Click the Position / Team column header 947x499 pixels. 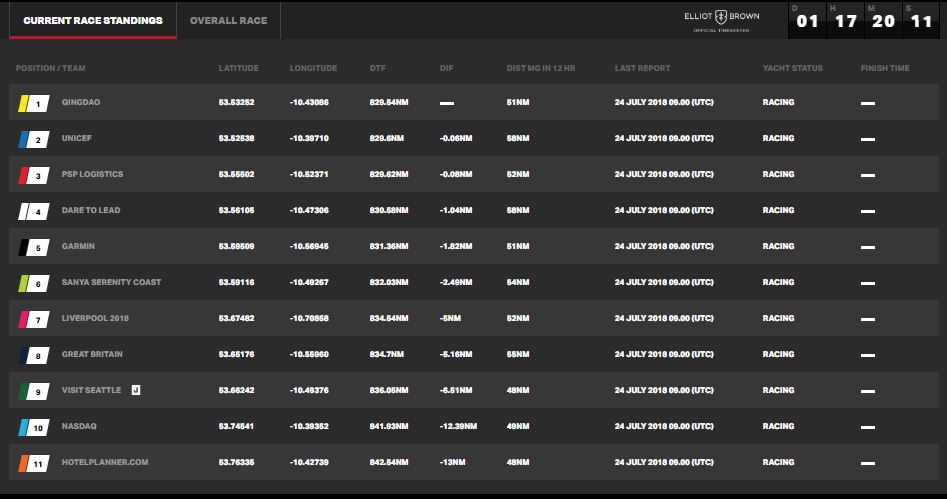pyautogui.click(x=51, y=68)
